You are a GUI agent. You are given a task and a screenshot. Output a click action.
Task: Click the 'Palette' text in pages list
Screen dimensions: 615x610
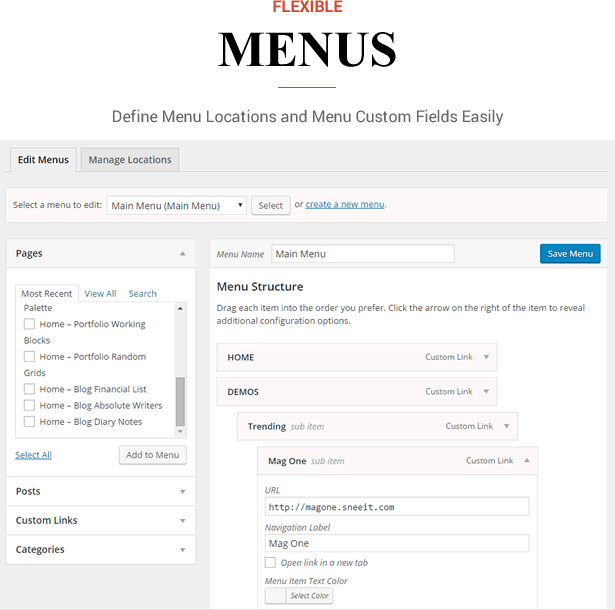tap(38, 308)
